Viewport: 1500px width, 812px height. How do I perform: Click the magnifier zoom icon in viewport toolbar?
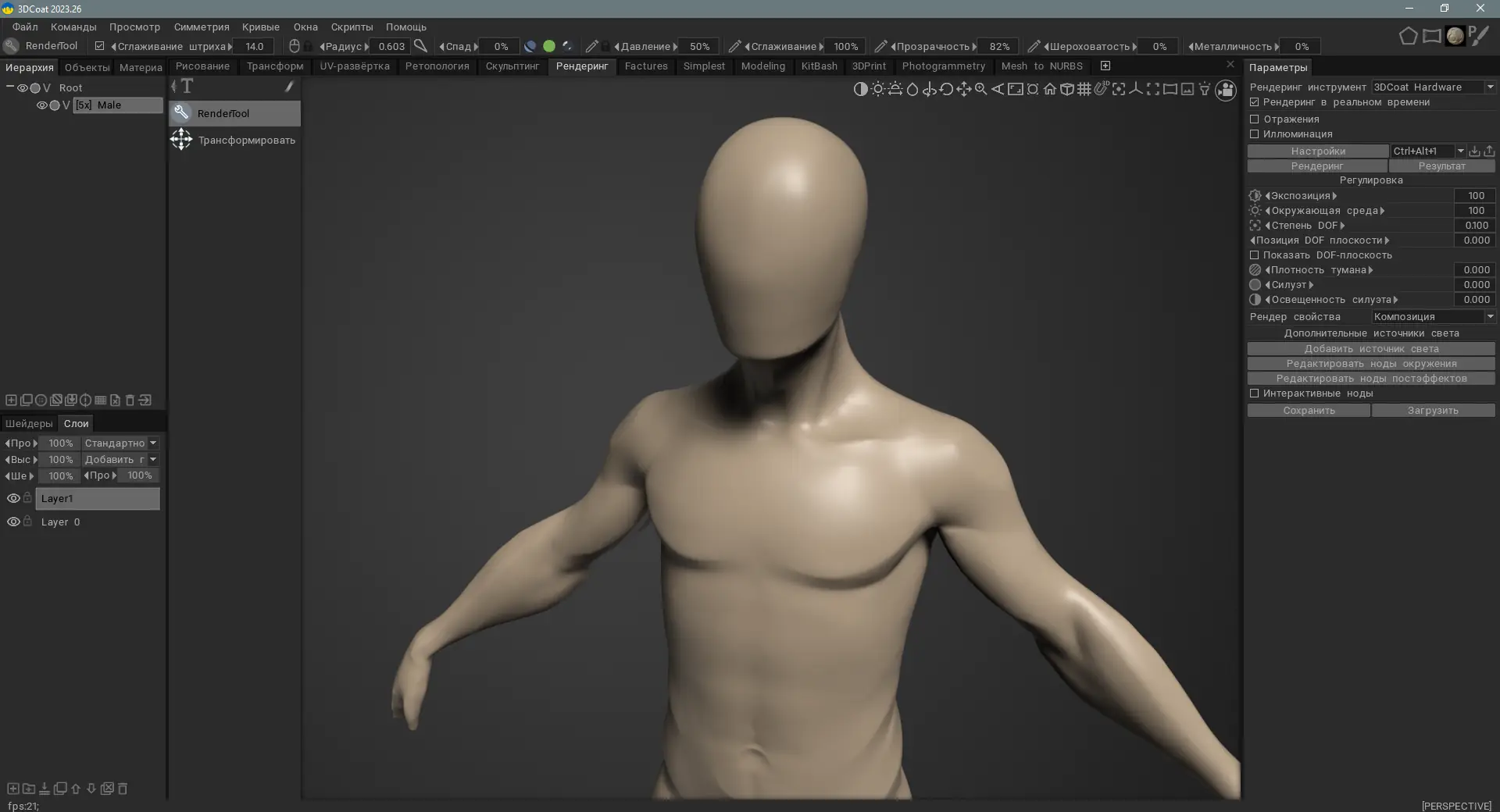click(x=980, y=89)
